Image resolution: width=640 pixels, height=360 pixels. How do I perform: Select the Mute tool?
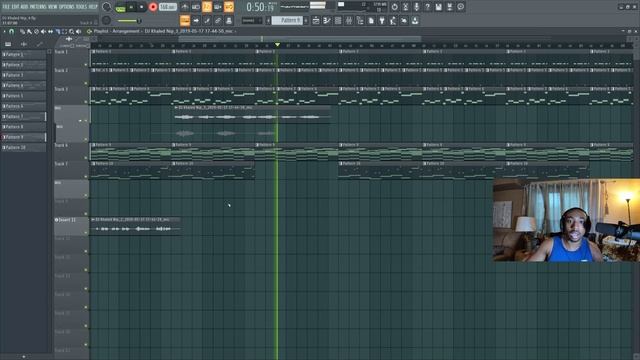tap(43, 31)
